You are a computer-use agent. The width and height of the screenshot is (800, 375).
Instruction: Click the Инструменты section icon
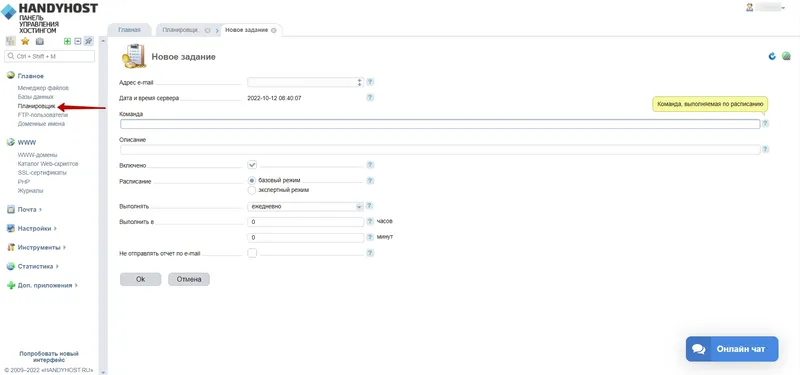10,247
